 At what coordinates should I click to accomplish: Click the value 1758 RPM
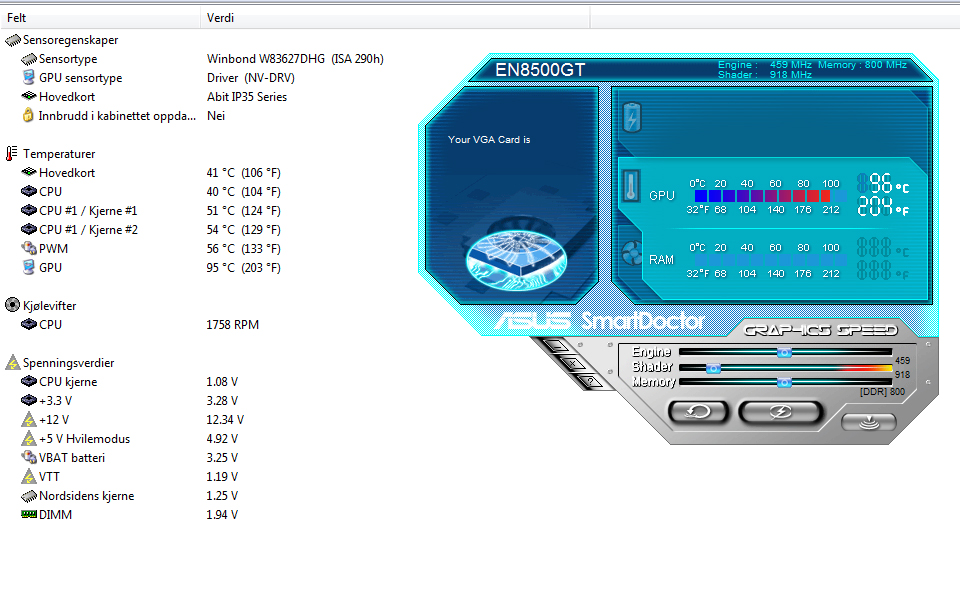click(233, 325)
